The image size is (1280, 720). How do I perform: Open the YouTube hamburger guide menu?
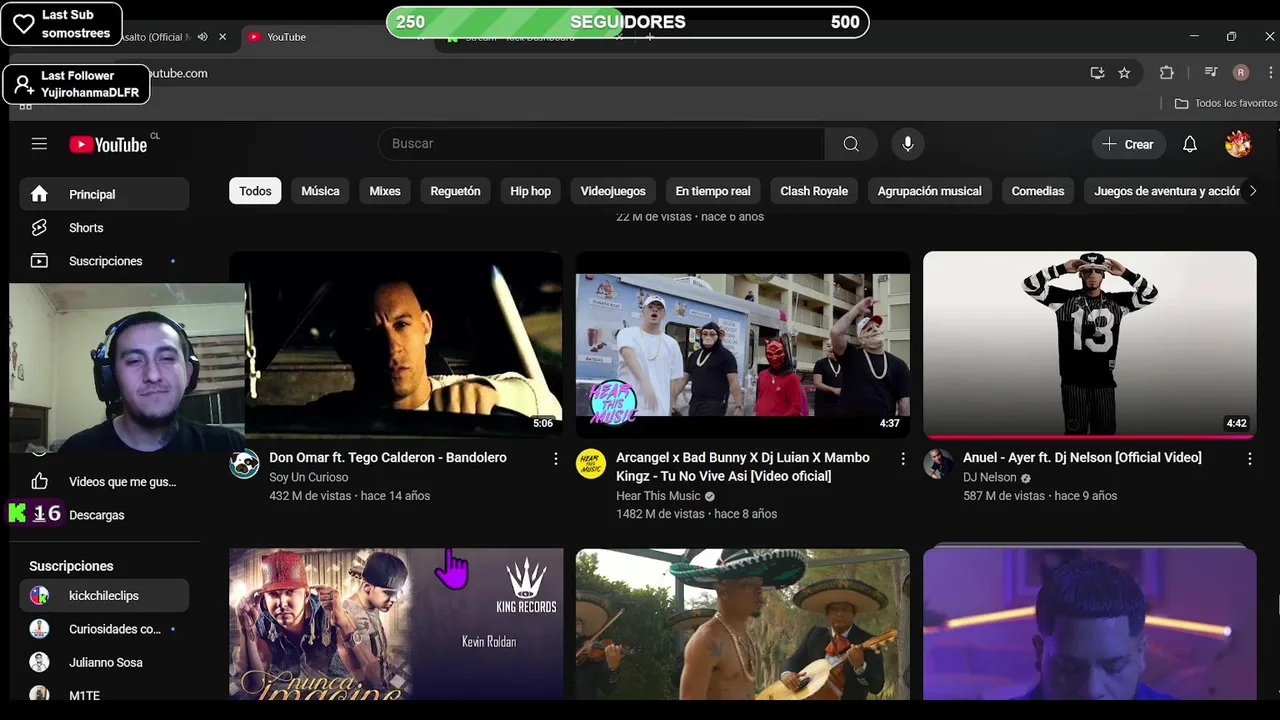[x=39, y=144]
